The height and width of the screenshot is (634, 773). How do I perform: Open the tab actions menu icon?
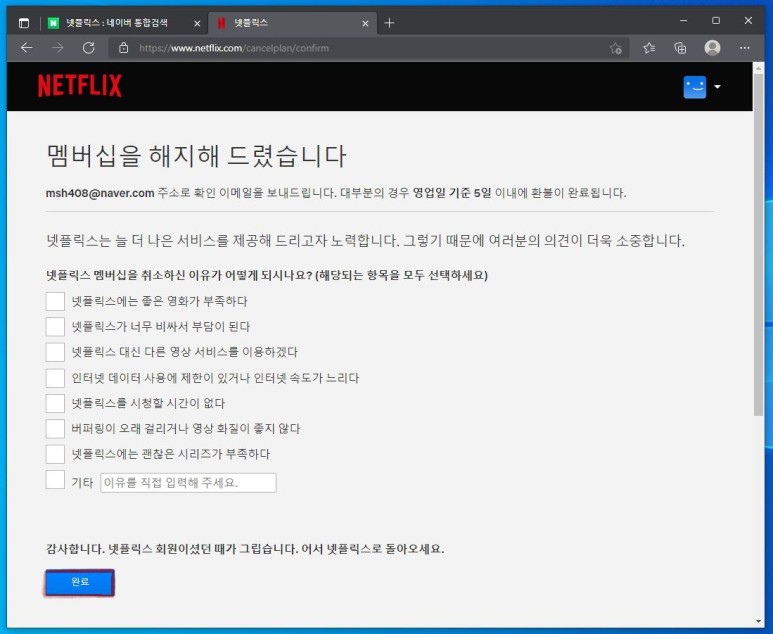tap(24, 23)
